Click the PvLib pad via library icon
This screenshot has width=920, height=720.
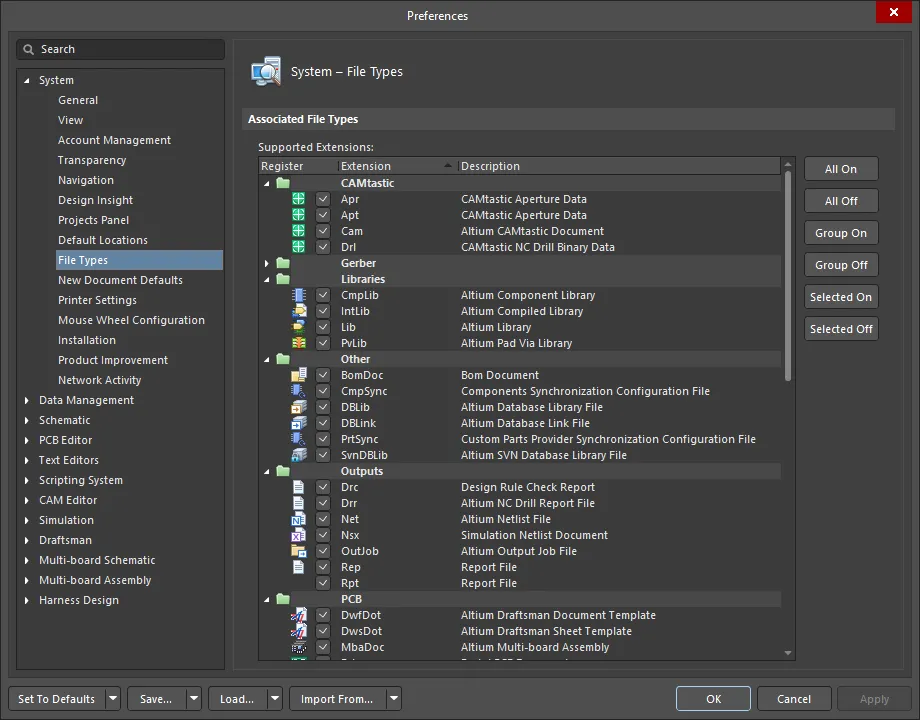pos(299,343)
